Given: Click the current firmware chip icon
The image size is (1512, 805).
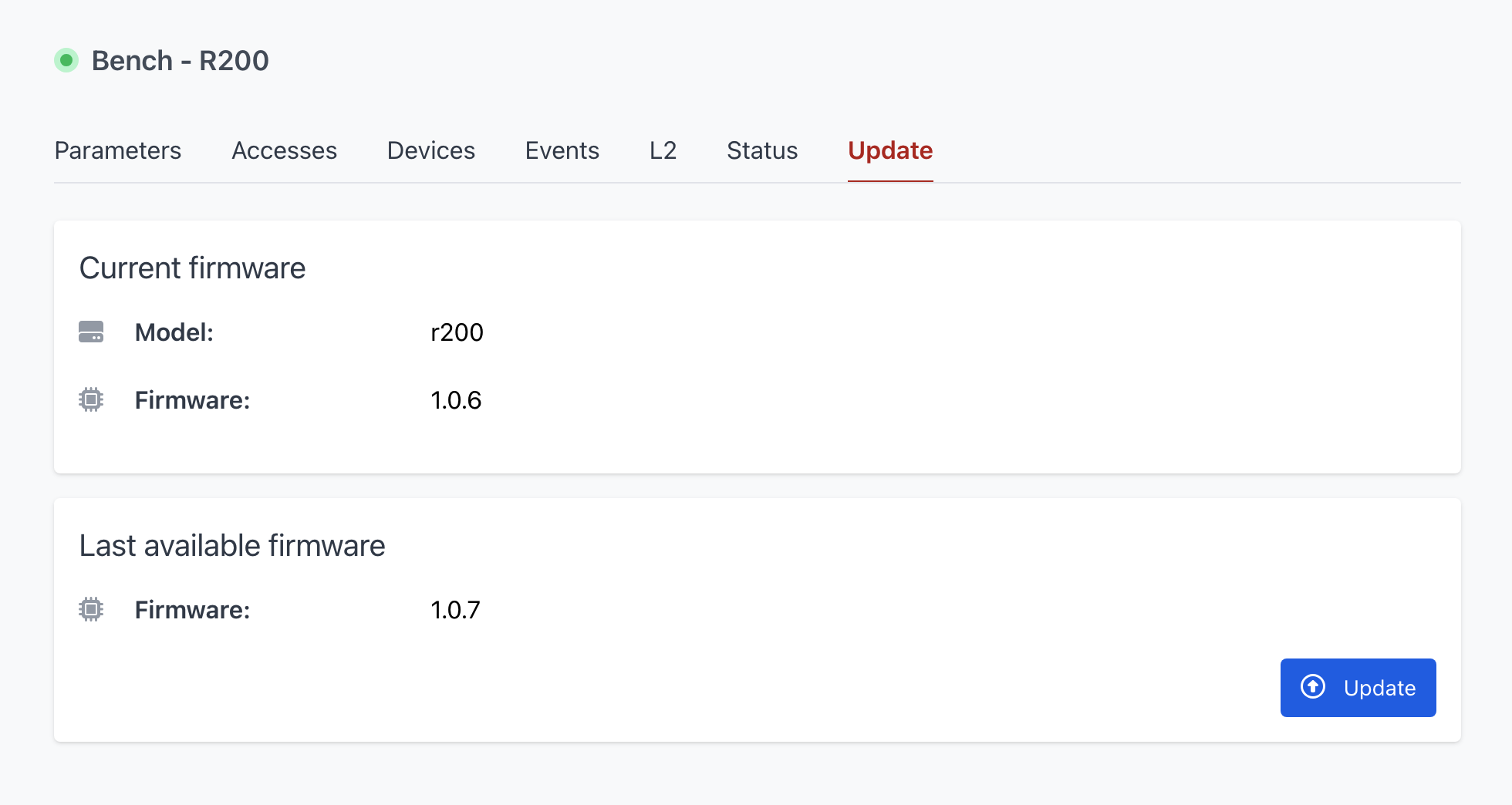Looking at the screenshot, I should 91,399.
